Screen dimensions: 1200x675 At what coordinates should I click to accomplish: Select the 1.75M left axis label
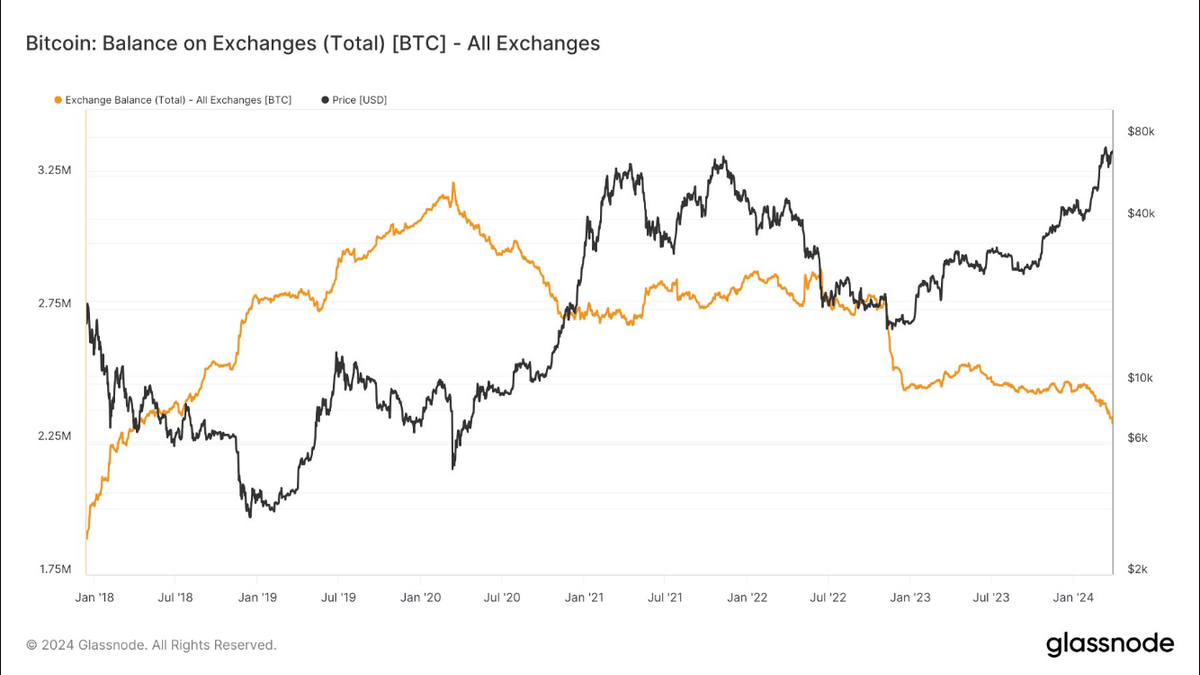(x=54, y=570)
